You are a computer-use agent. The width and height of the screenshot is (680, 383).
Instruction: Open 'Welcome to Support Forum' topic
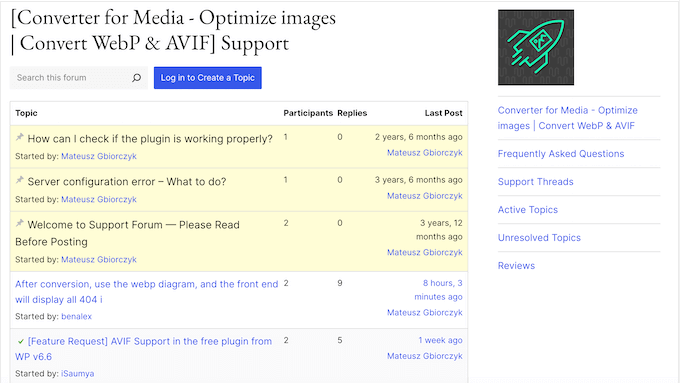[127, 233]
